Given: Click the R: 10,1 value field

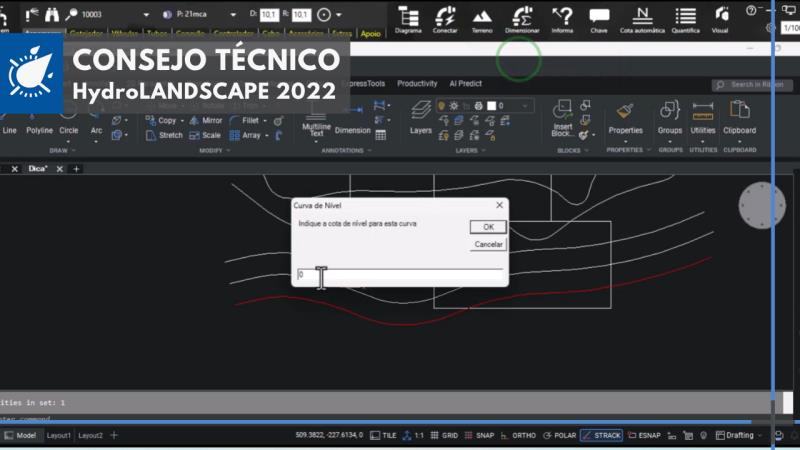Looking at the screenshot, I should pos(301,15).
